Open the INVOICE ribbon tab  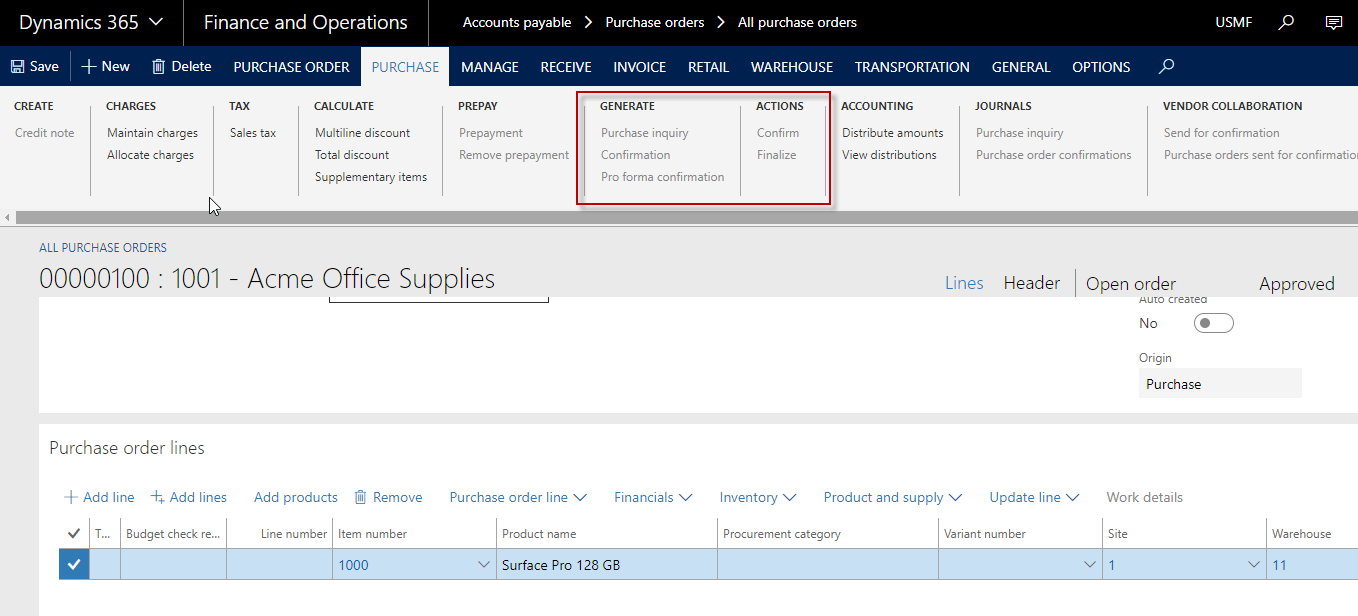pyautogui.click(x=639, y=67)
